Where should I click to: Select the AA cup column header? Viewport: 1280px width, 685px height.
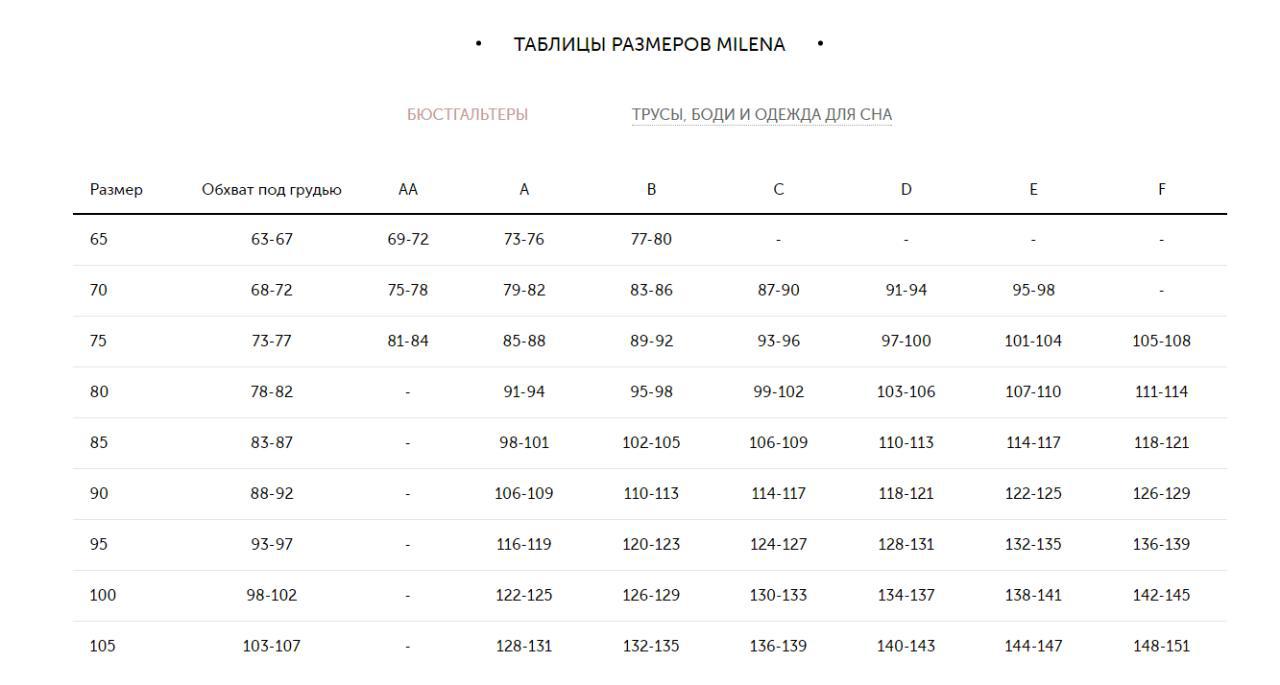pyautogui.click(x=408, y=189)
